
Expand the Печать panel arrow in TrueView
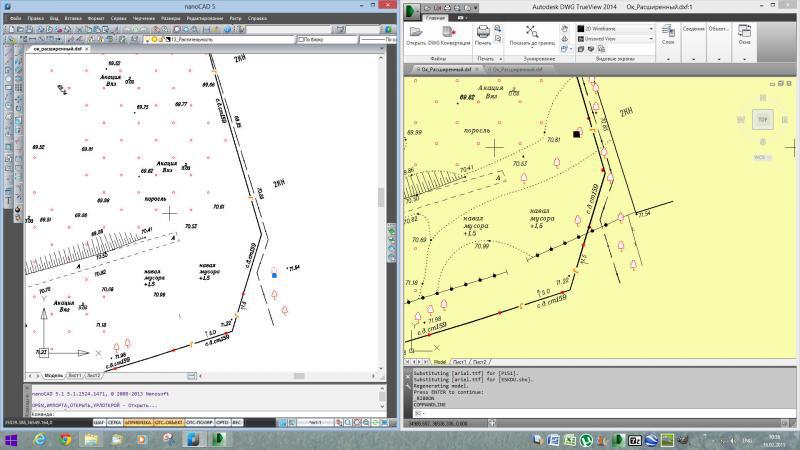[x=501, y=59]
